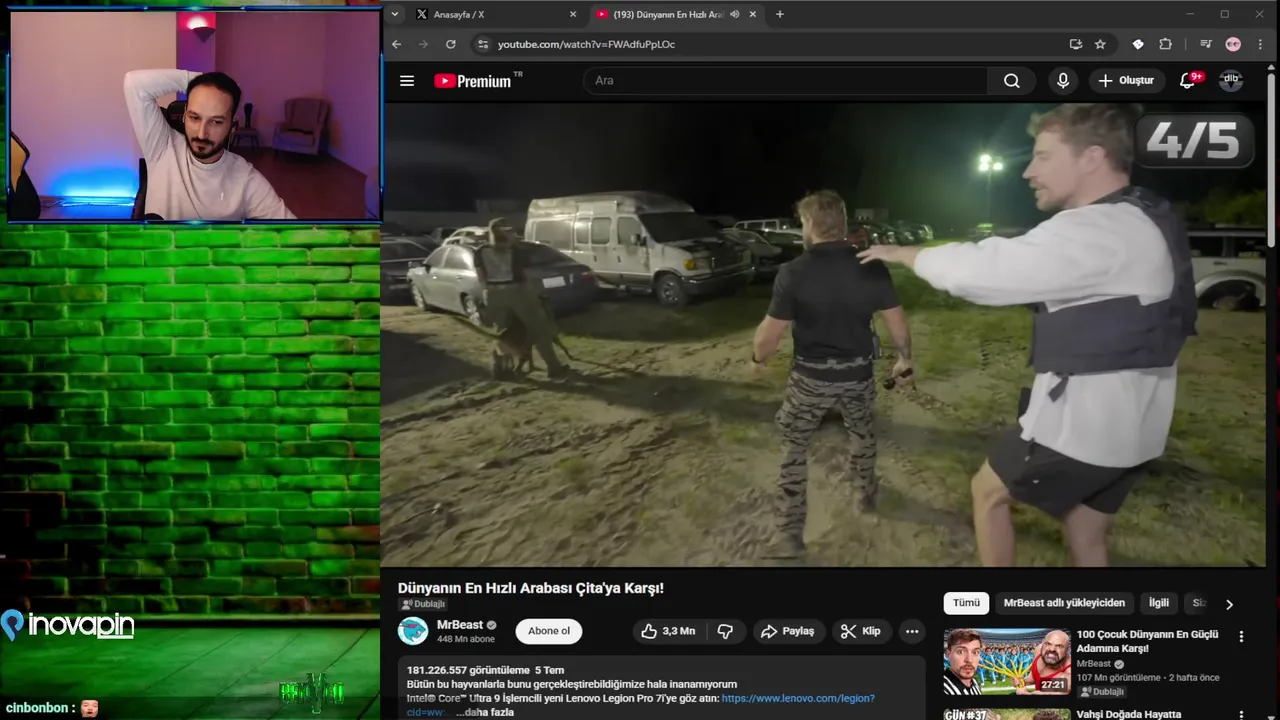Click the YouTube Ara search field
The height and width of the screenshot is (720, 1280).
coord(785,81)
